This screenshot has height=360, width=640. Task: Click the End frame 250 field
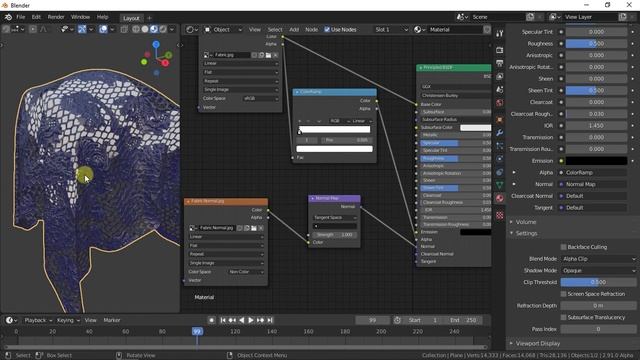point(463,320)
